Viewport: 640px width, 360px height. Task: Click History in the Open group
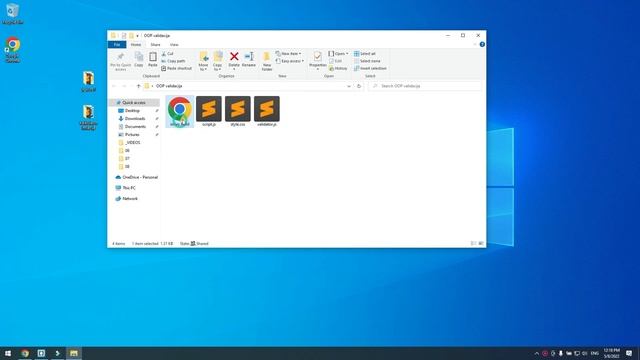tap(338, 68)
